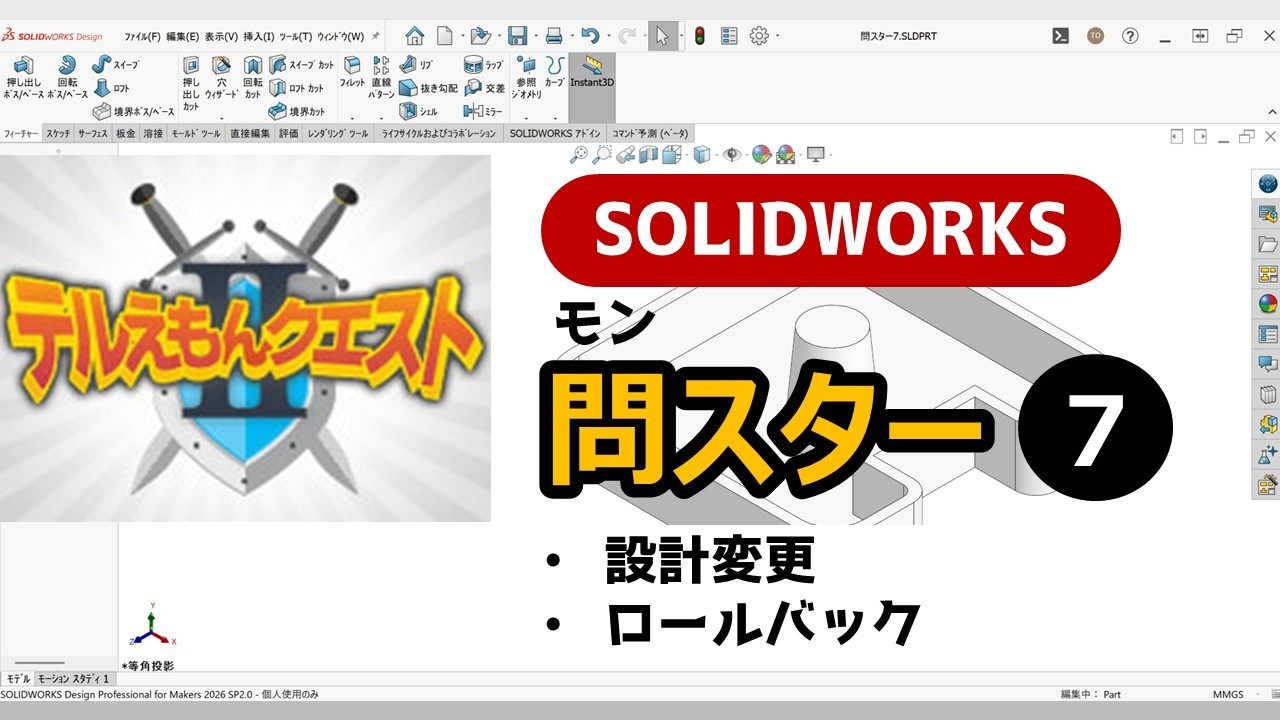Screen dimensions: 1280x720
Task: Rebuild the model with traffic light icon
Action: pyautogui.click(x=700, y=36)
